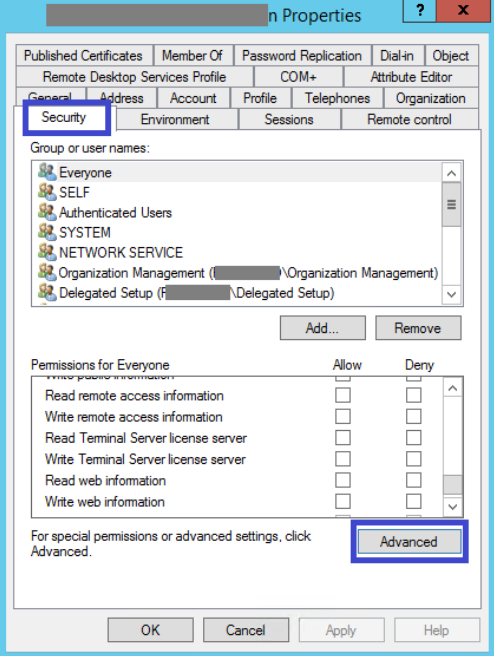Click the Add... button
Screen dimensions: 494x656
click(x=323, y=328)
